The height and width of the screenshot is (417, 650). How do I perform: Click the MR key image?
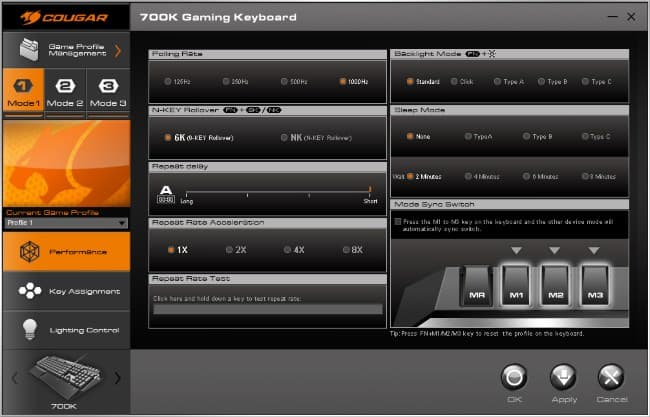click(x=477, y=286)
